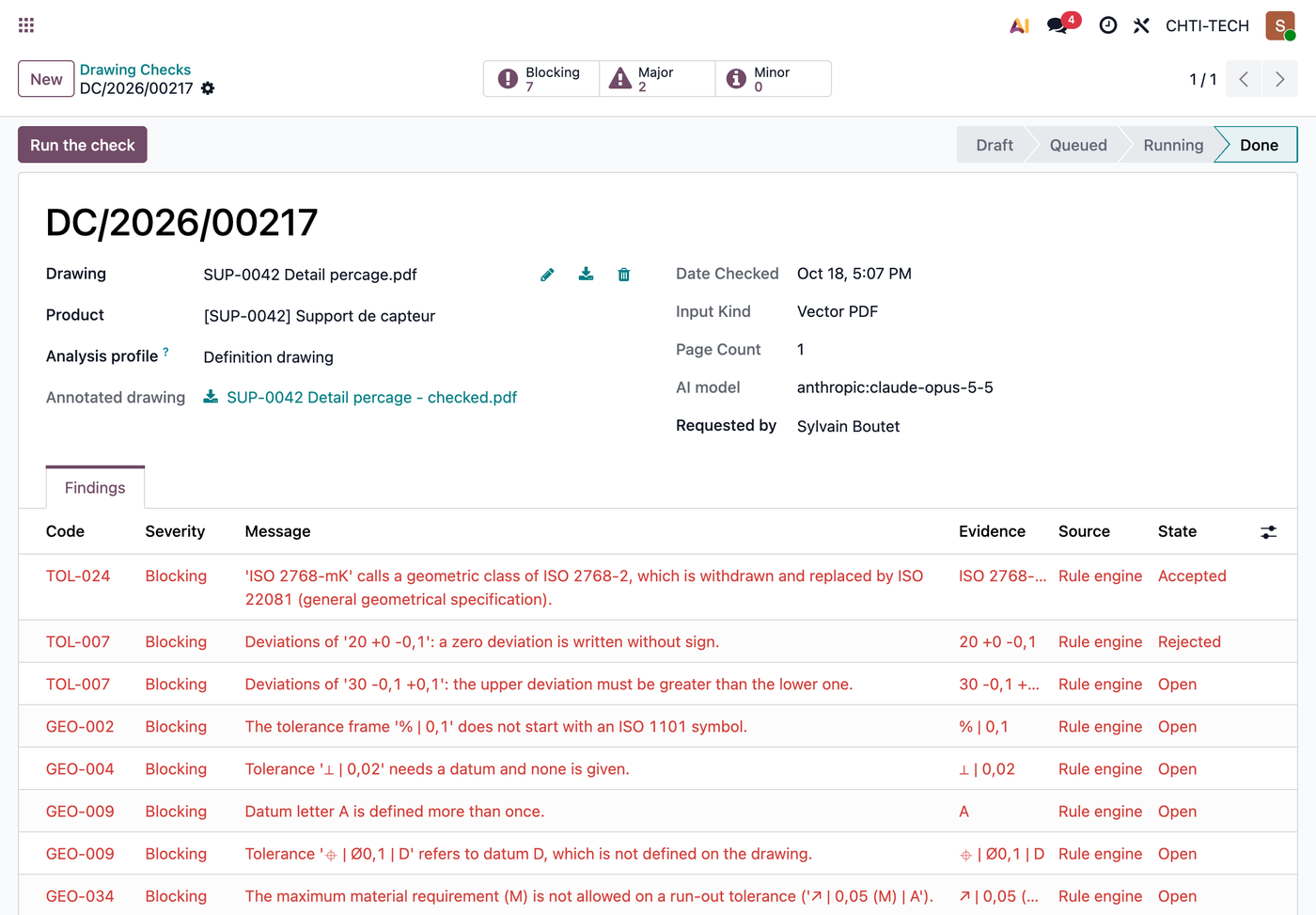This screenshot has width=1316, height=915.
Task: Set status to Done
Action: point(1259,145)
